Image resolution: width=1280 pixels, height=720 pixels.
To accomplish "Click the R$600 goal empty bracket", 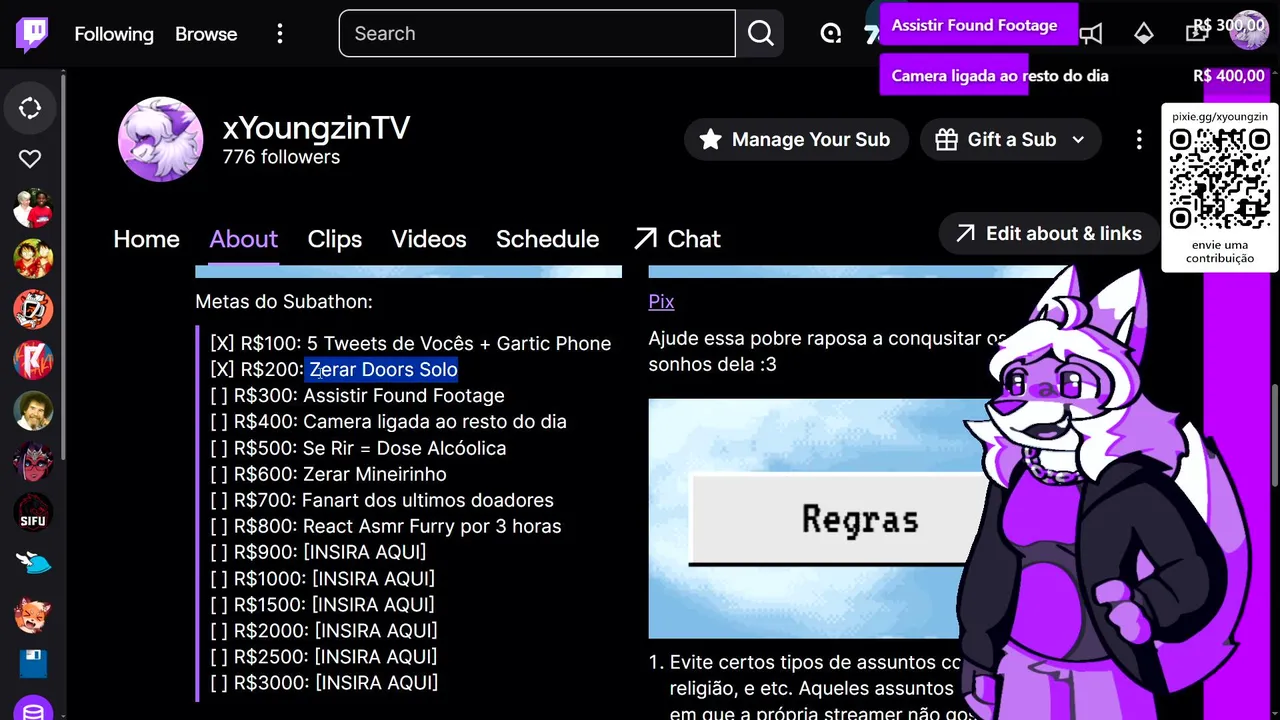I will point(219,474).
